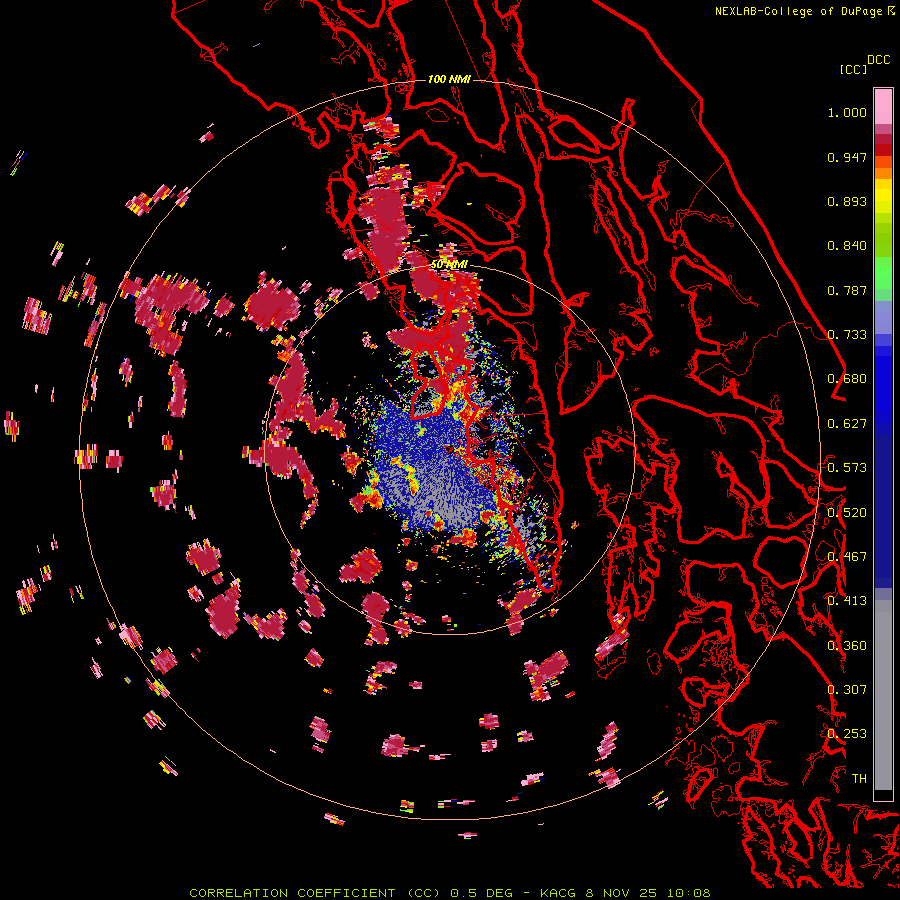Click the 0.627 scale value
This screenshot has height=900, width=900.
(847, 424)
